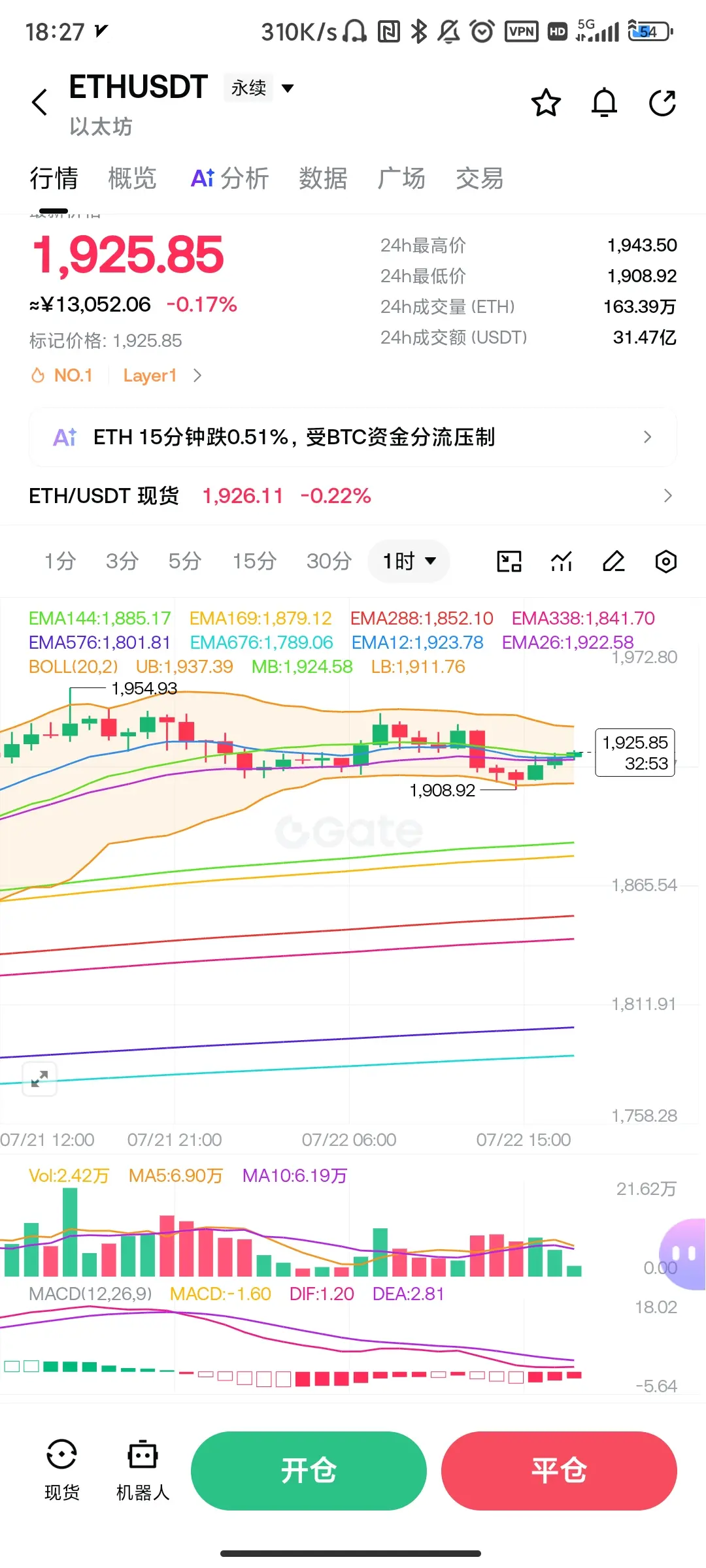Tap the headphone status bar icon

tap(355, 31)
